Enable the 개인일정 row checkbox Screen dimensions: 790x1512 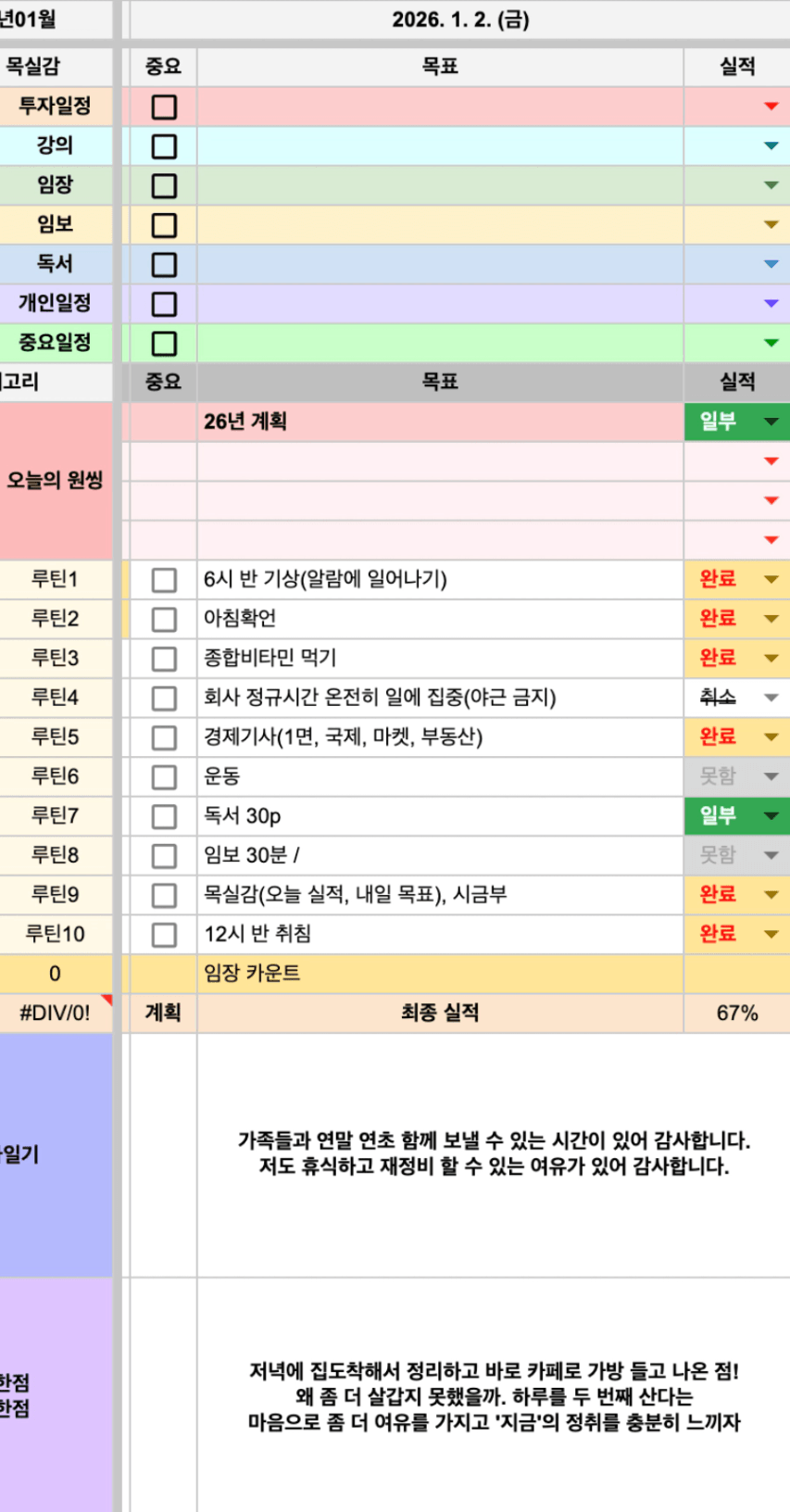(164, 304)
